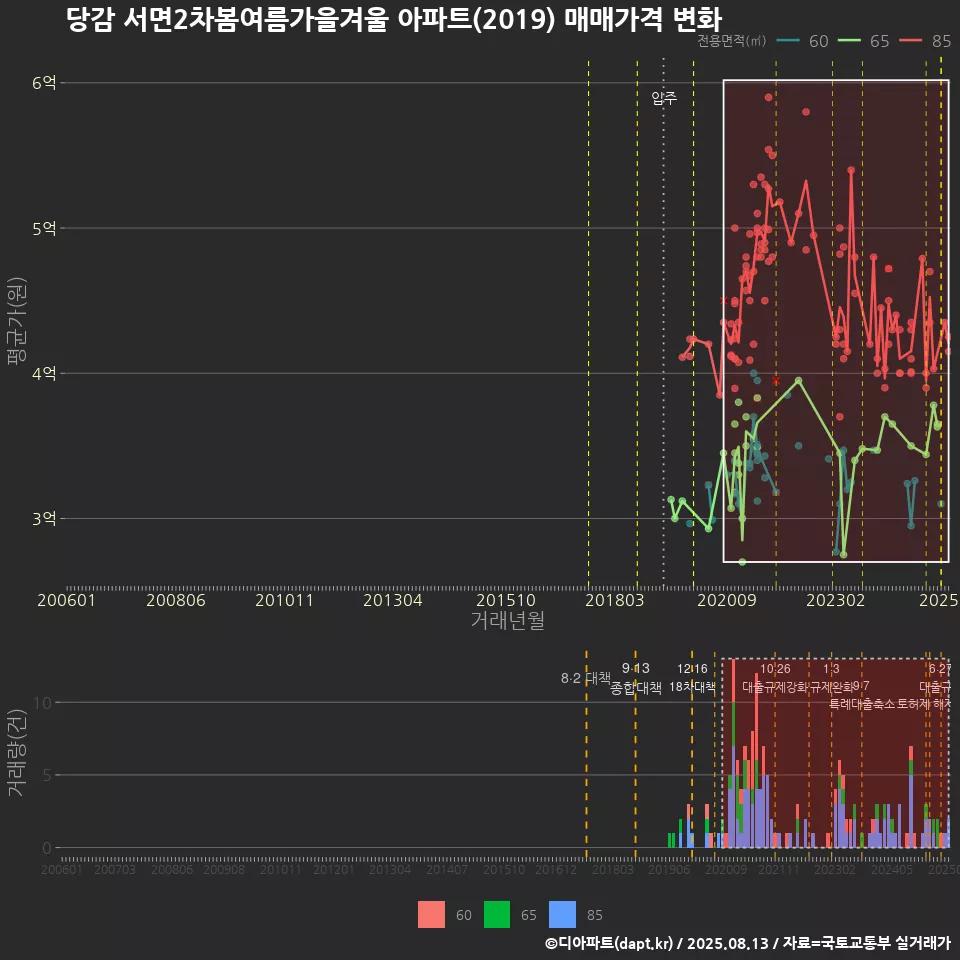
Task: Click the red 60 legend swatch below the volume chart
Action: click(x=431, y=915)
